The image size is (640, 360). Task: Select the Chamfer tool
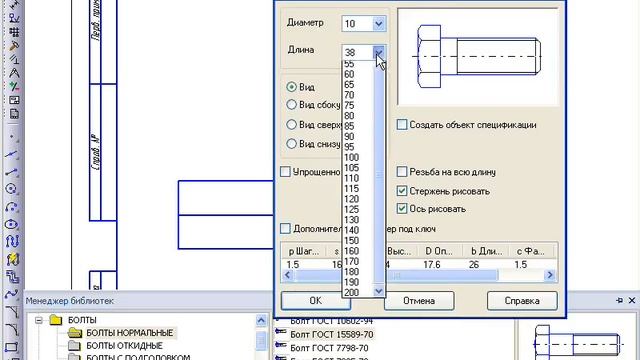coord(12,311)
